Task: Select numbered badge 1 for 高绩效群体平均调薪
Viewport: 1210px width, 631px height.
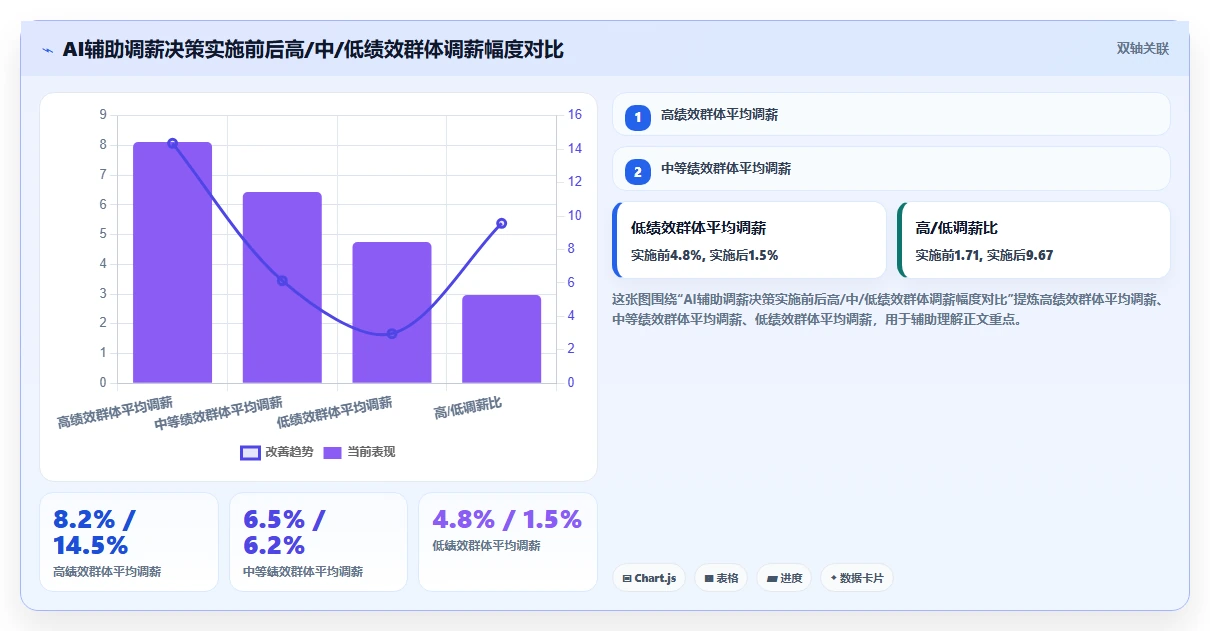Action: point(638,116)
